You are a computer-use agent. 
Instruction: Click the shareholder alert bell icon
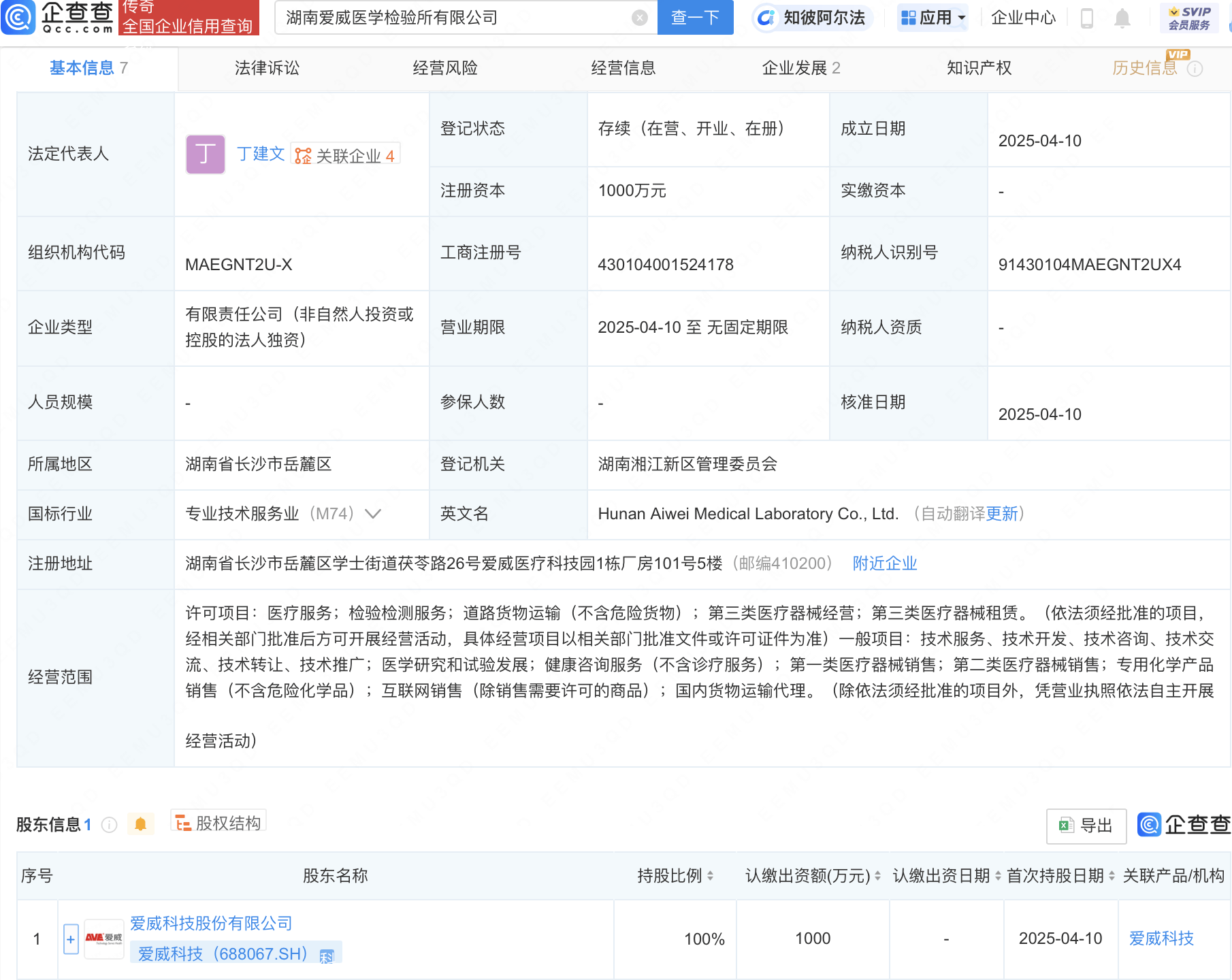click(x=140, y=824)
